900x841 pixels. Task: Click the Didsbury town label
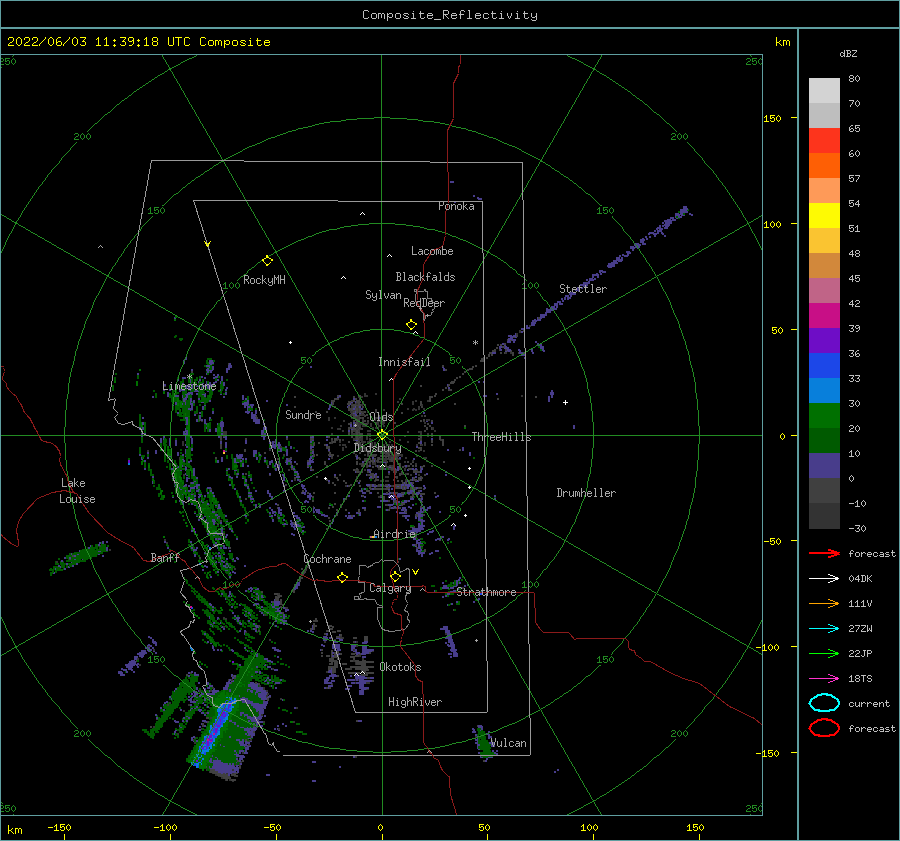tap(378, 448)
